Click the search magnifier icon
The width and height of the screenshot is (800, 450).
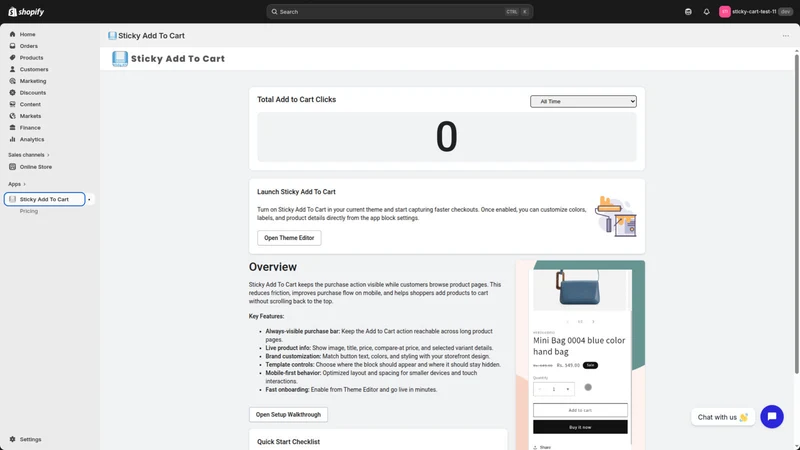274,12
